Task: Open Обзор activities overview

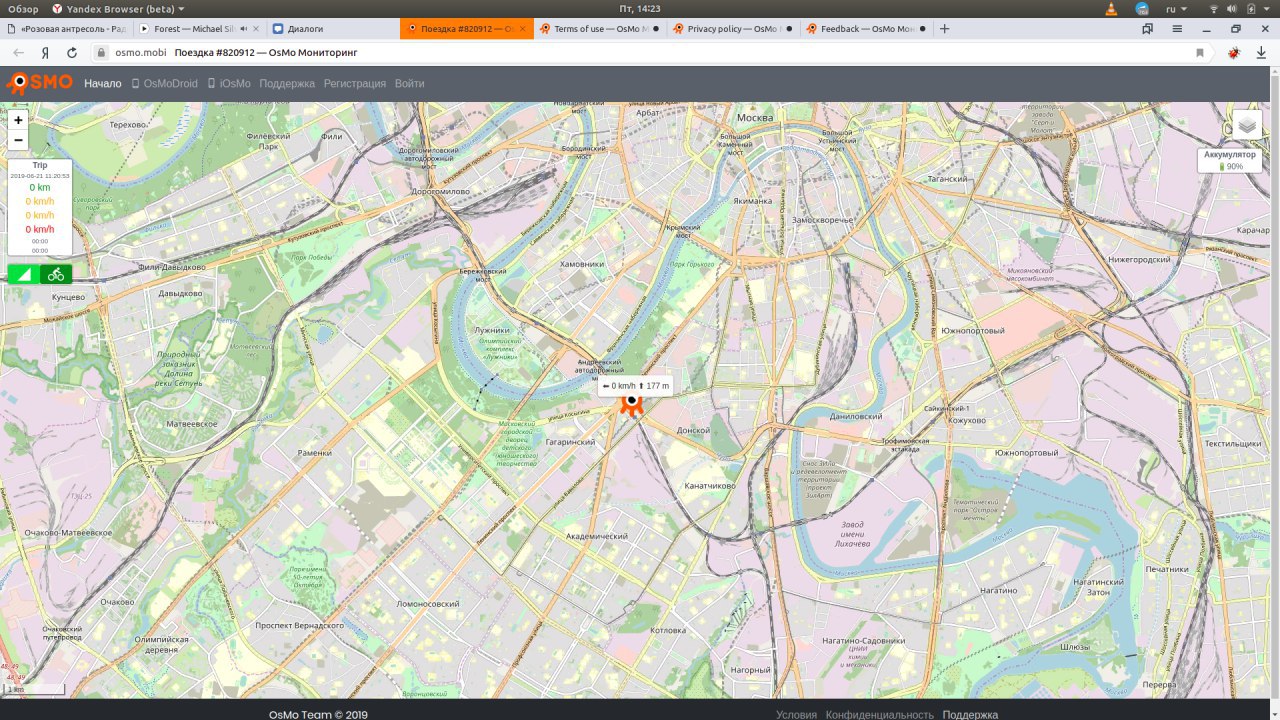Action: (x=22, y=9)
